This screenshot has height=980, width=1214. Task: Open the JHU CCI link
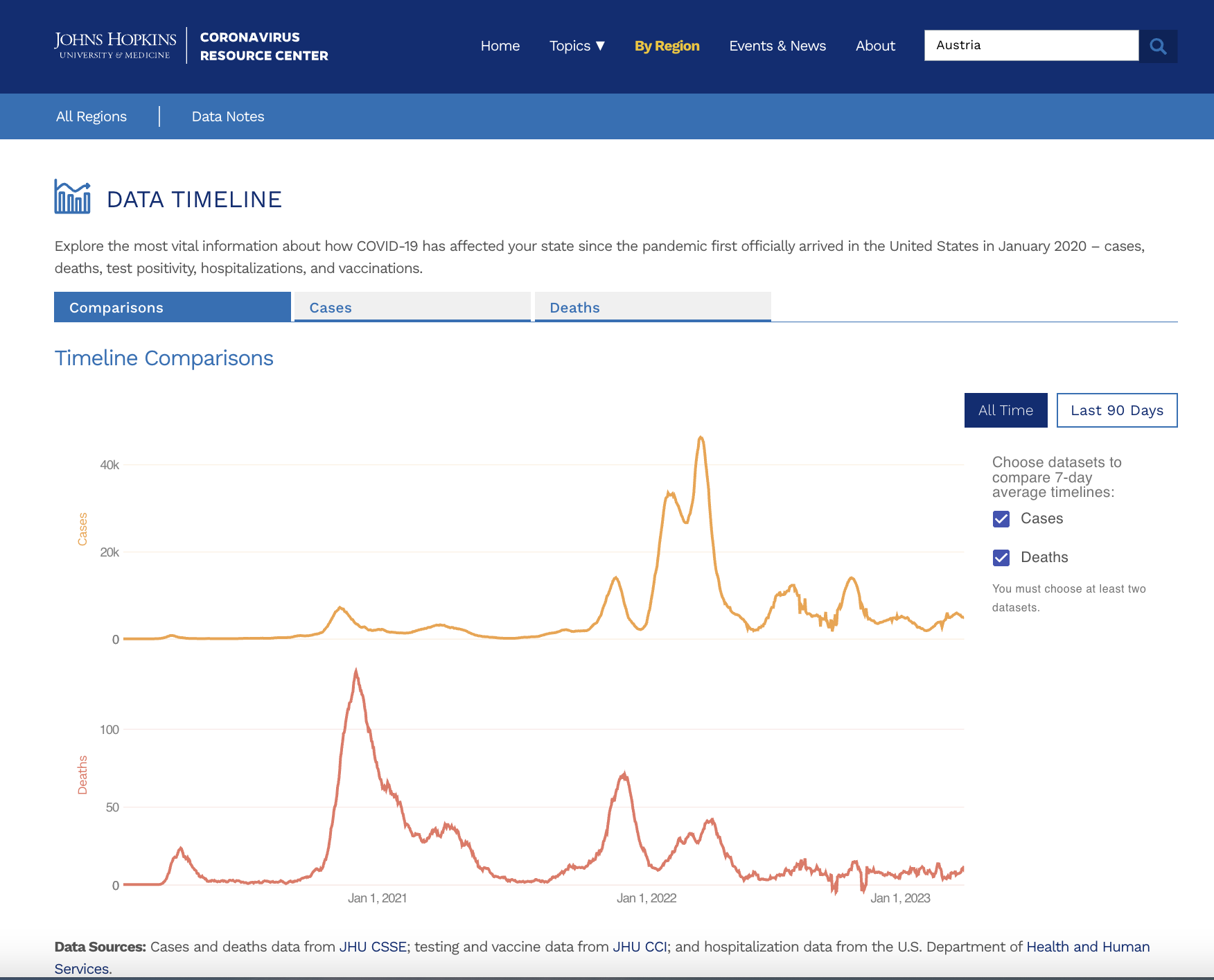pyautogui.click(x=640, y=947)
